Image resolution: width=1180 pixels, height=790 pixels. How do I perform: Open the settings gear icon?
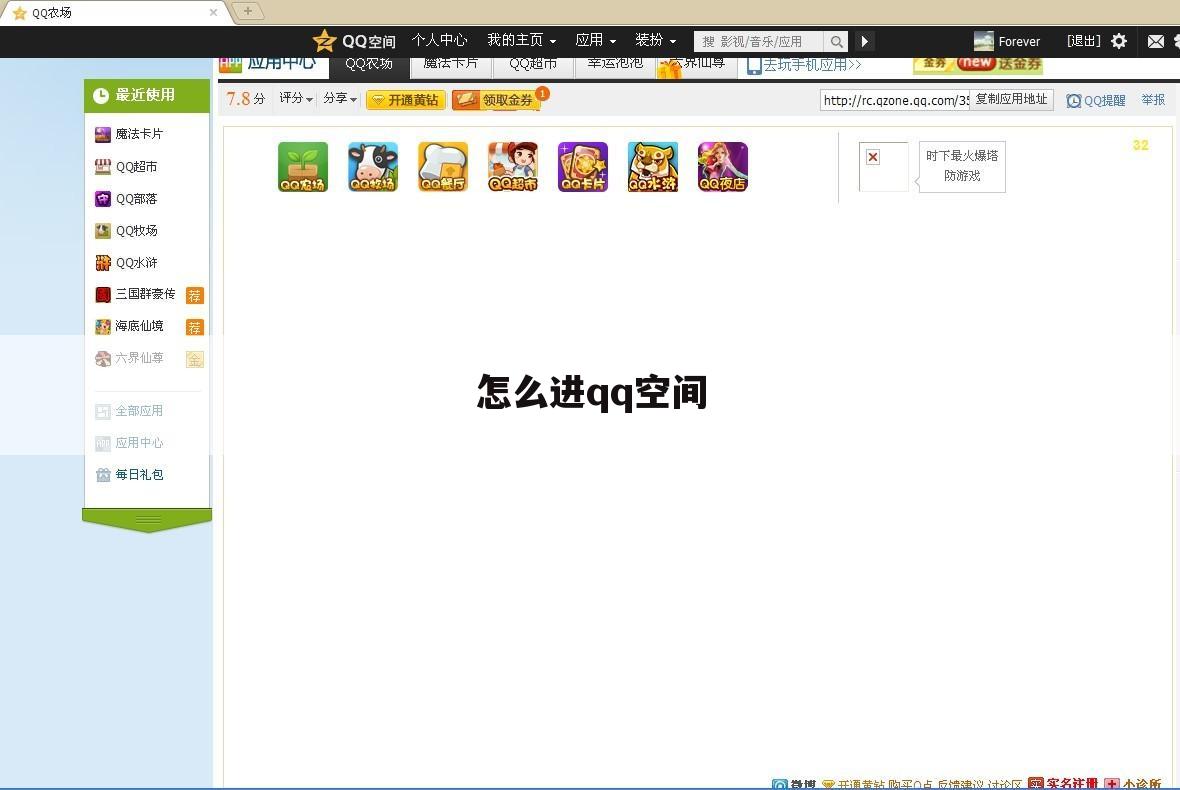(1119, 41)
